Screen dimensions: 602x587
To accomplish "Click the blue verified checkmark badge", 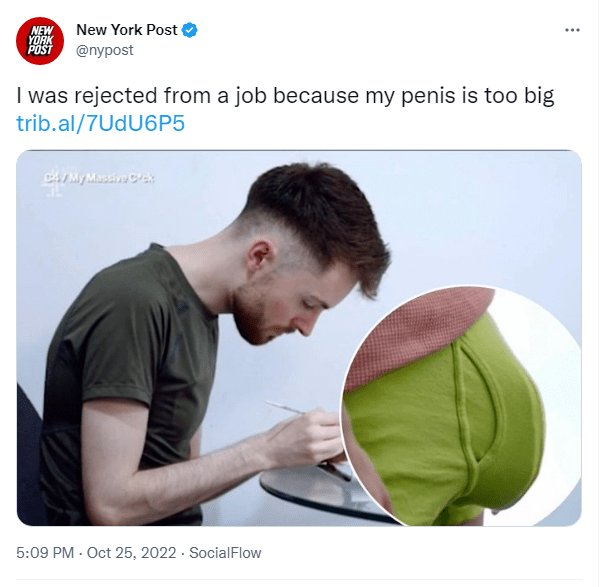I will pos(190,30).
